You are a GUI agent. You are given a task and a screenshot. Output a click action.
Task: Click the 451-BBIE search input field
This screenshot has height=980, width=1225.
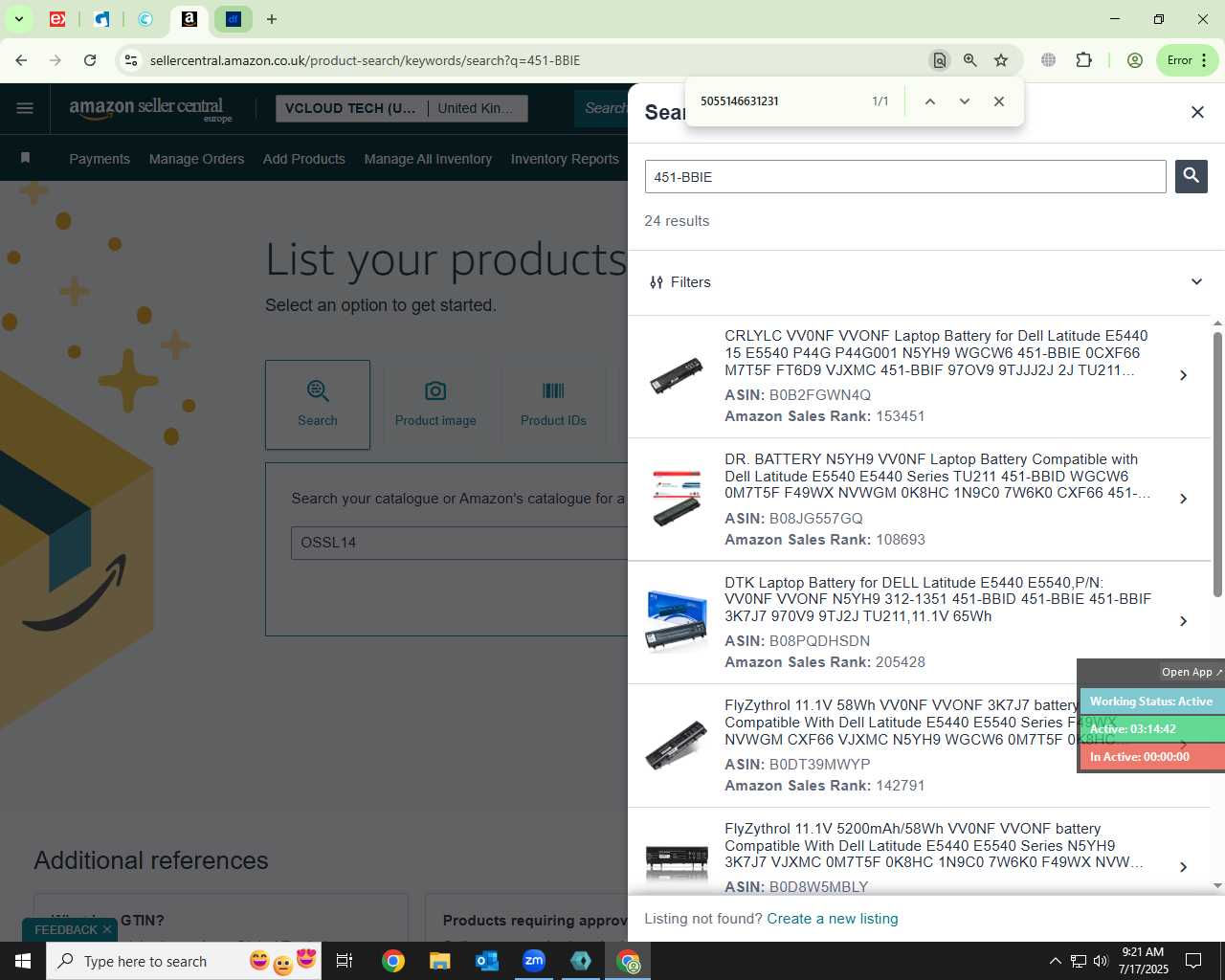tap(905, 177)
